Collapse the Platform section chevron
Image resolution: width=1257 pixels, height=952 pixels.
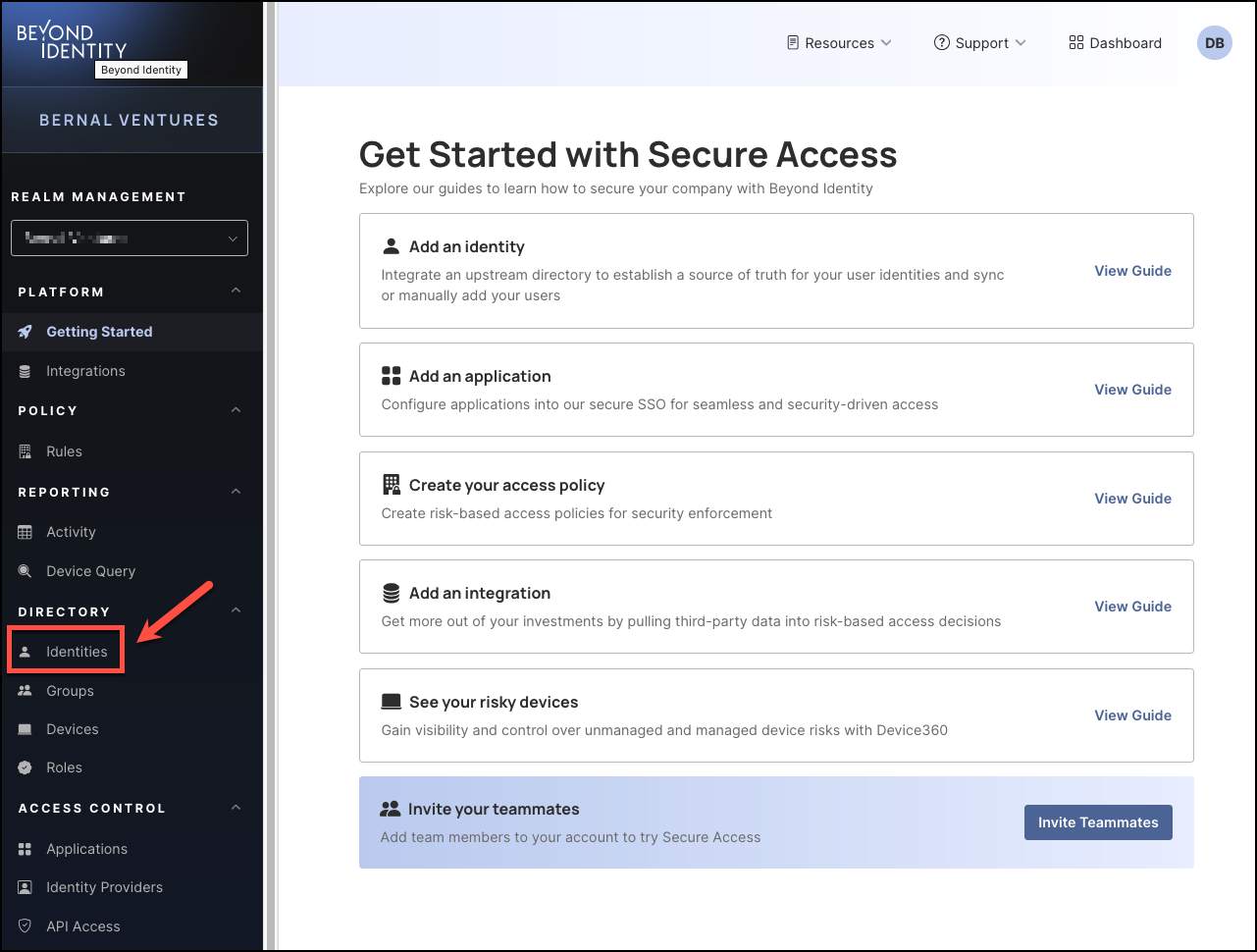[236, 291]
